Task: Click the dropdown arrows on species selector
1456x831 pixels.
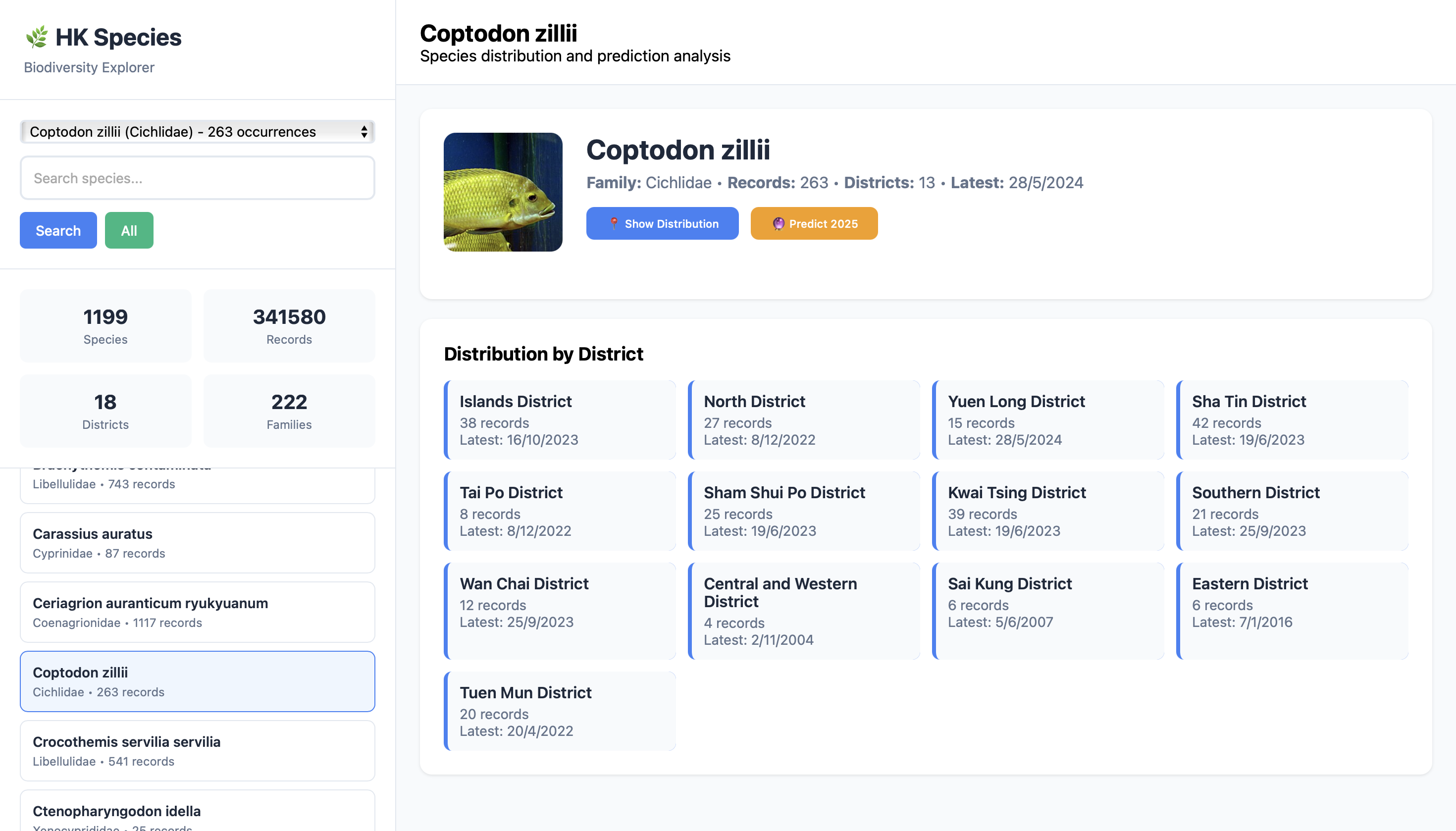Action: coord(364,132)
